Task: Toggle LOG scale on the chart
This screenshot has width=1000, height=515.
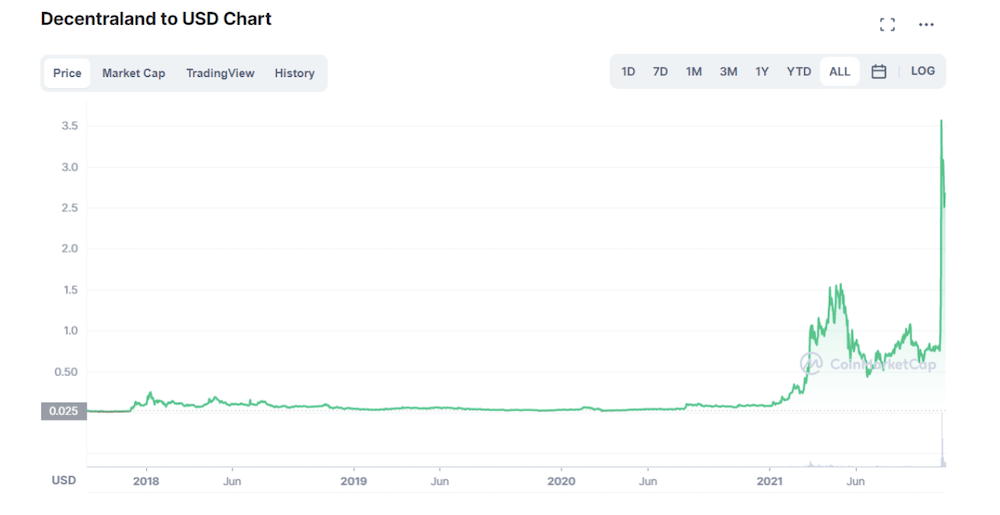Action: click(x=923, y=71)
